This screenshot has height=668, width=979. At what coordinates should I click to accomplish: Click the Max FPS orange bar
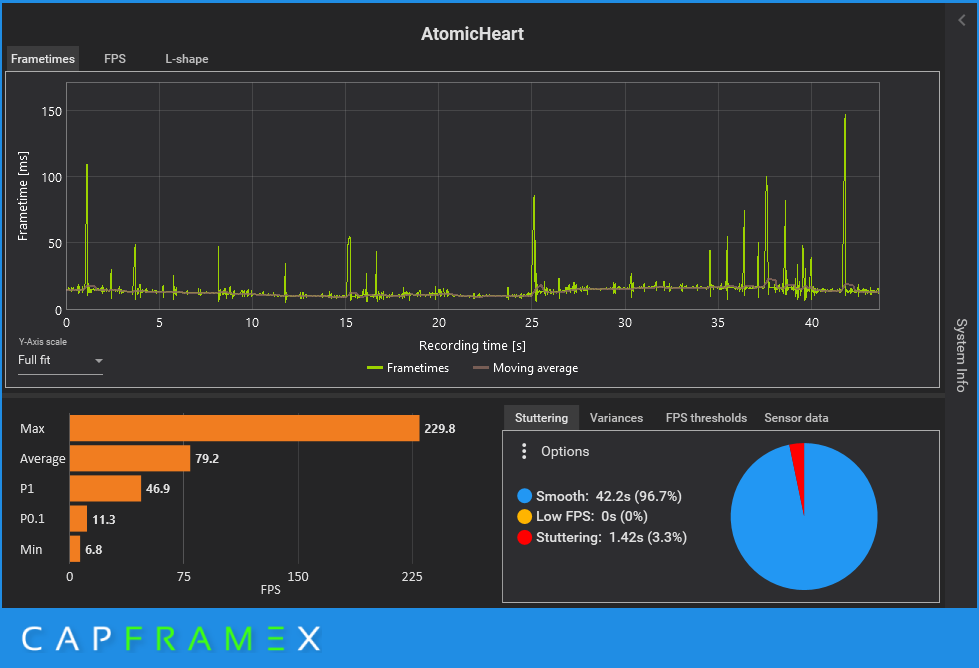click(244, 428)
